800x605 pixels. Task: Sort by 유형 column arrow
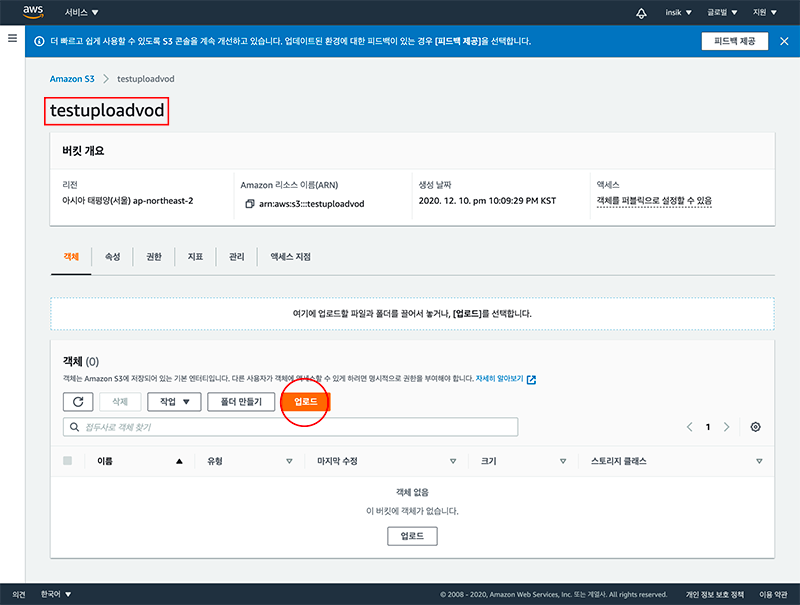(289, 461)
